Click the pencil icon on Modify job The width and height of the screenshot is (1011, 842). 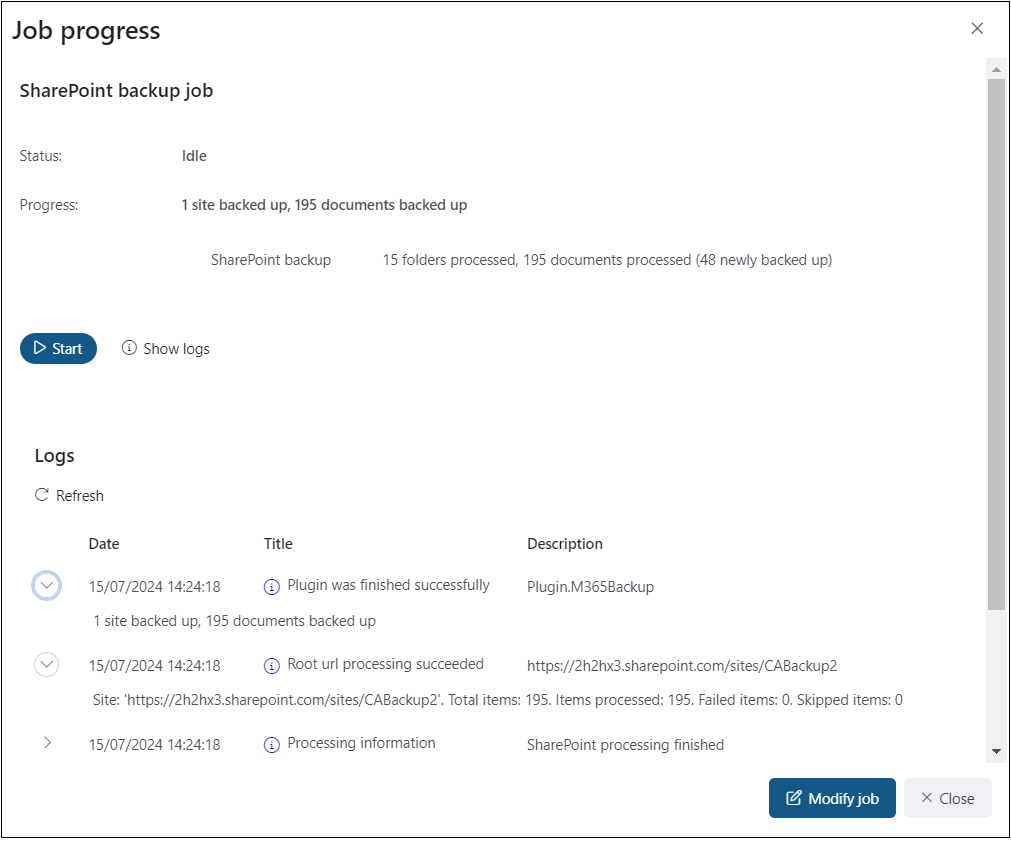(795, 798)
